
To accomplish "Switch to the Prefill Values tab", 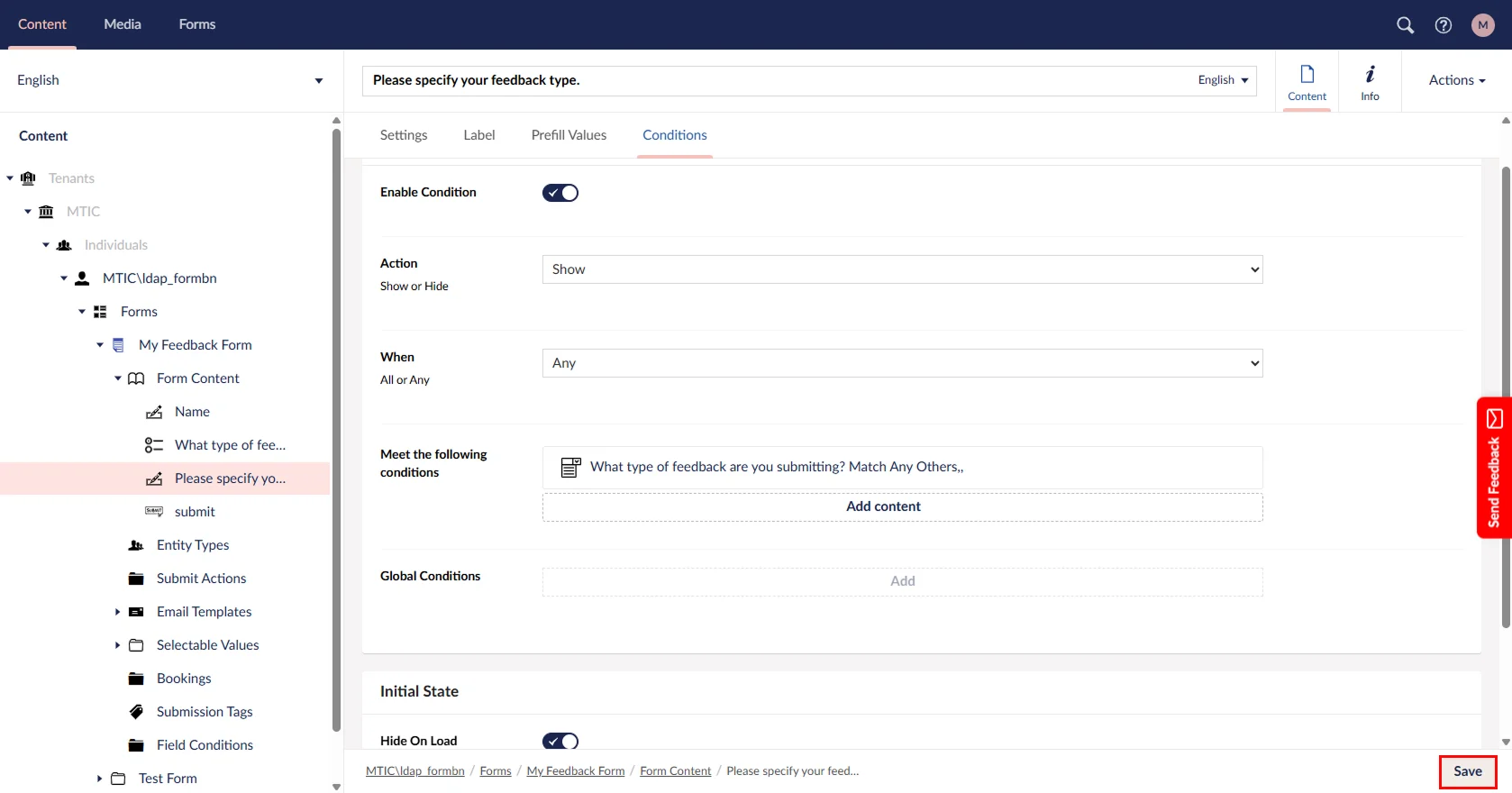I will click(569, 135).
